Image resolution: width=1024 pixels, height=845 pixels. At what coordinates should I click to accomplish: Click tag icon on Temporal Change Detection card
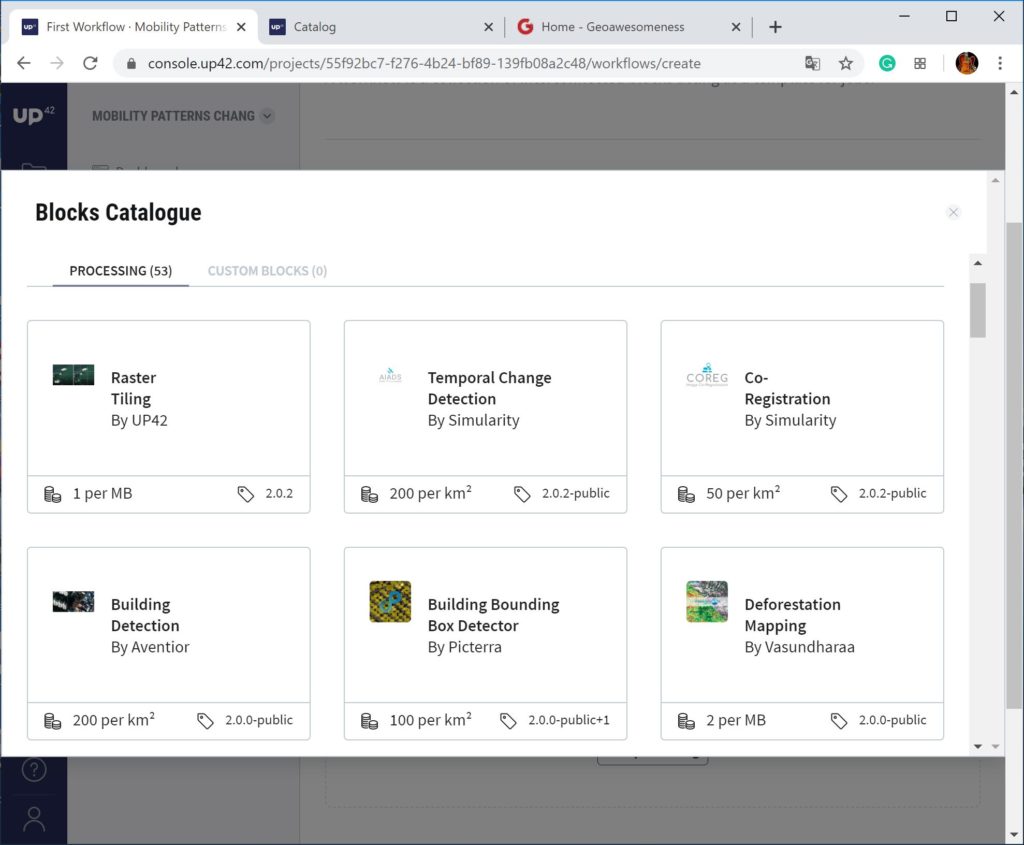click(x=522, y=494)
